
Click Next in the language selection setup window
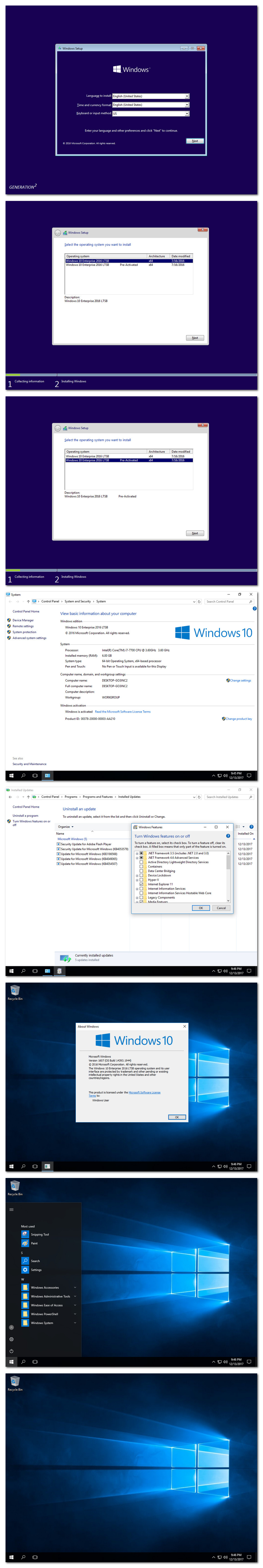194,141
